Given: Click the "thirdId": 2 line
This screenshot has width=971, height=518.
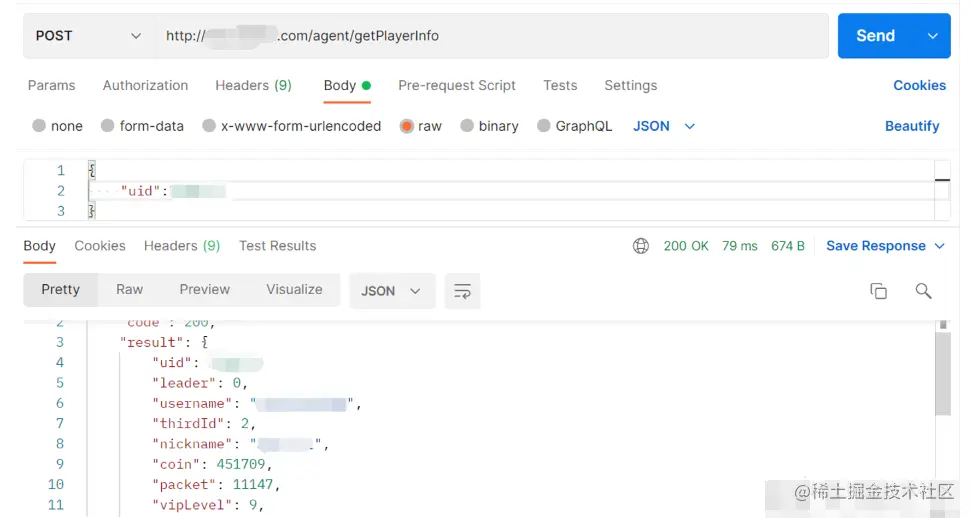Looking at the screenshot, I should 204,423.
